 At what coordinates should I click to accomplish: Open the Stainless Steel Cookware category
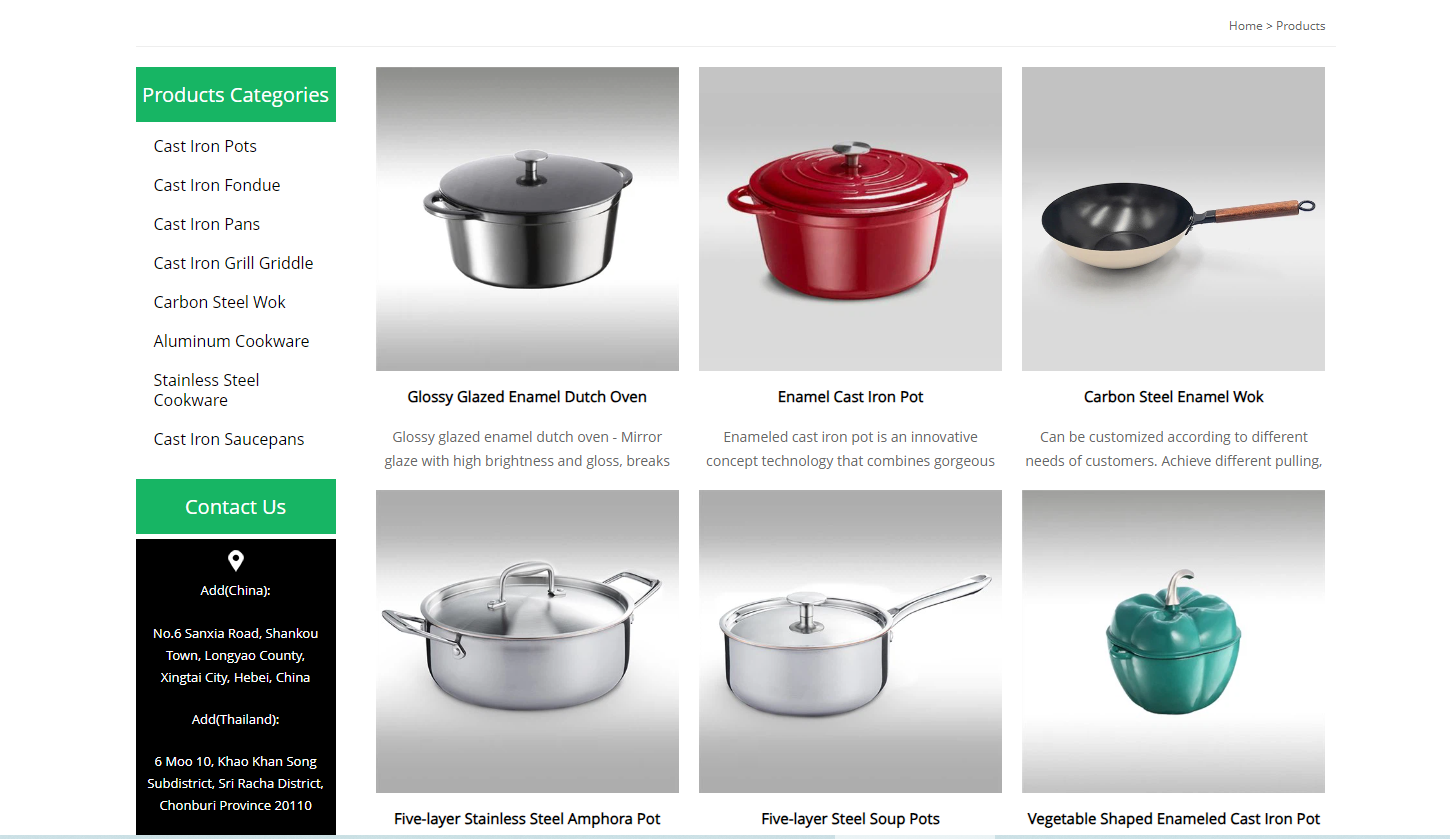click(207, 390)
